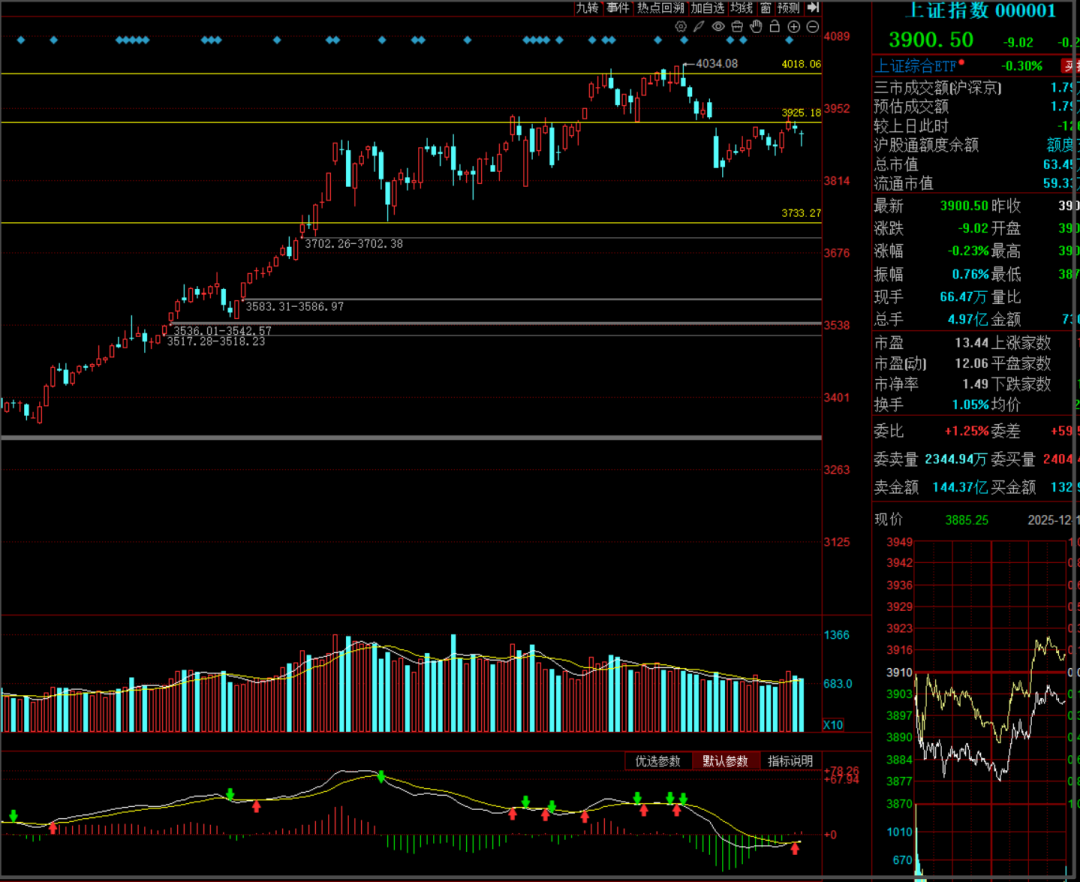
Task: Toggle 均线 moving average lines
Action: [741, 8]
